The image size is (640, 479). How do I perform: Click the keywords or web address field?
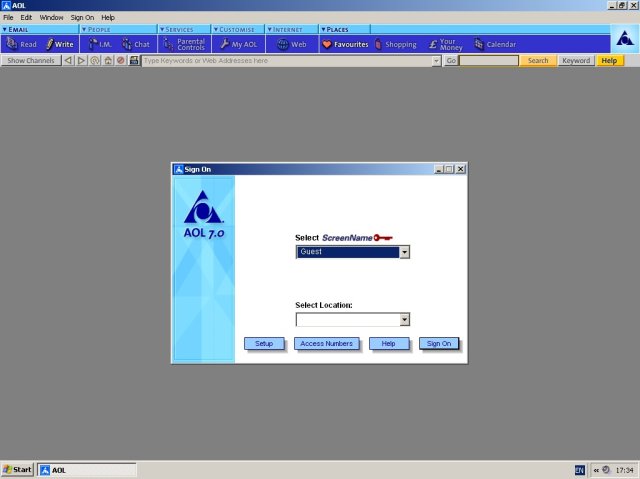click(287, 61)
